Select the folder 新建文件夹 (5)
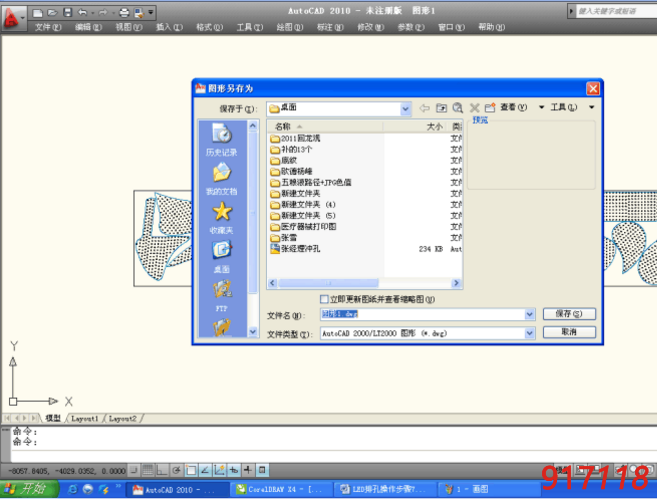This screenshot has width=657, height=499. 303,216
